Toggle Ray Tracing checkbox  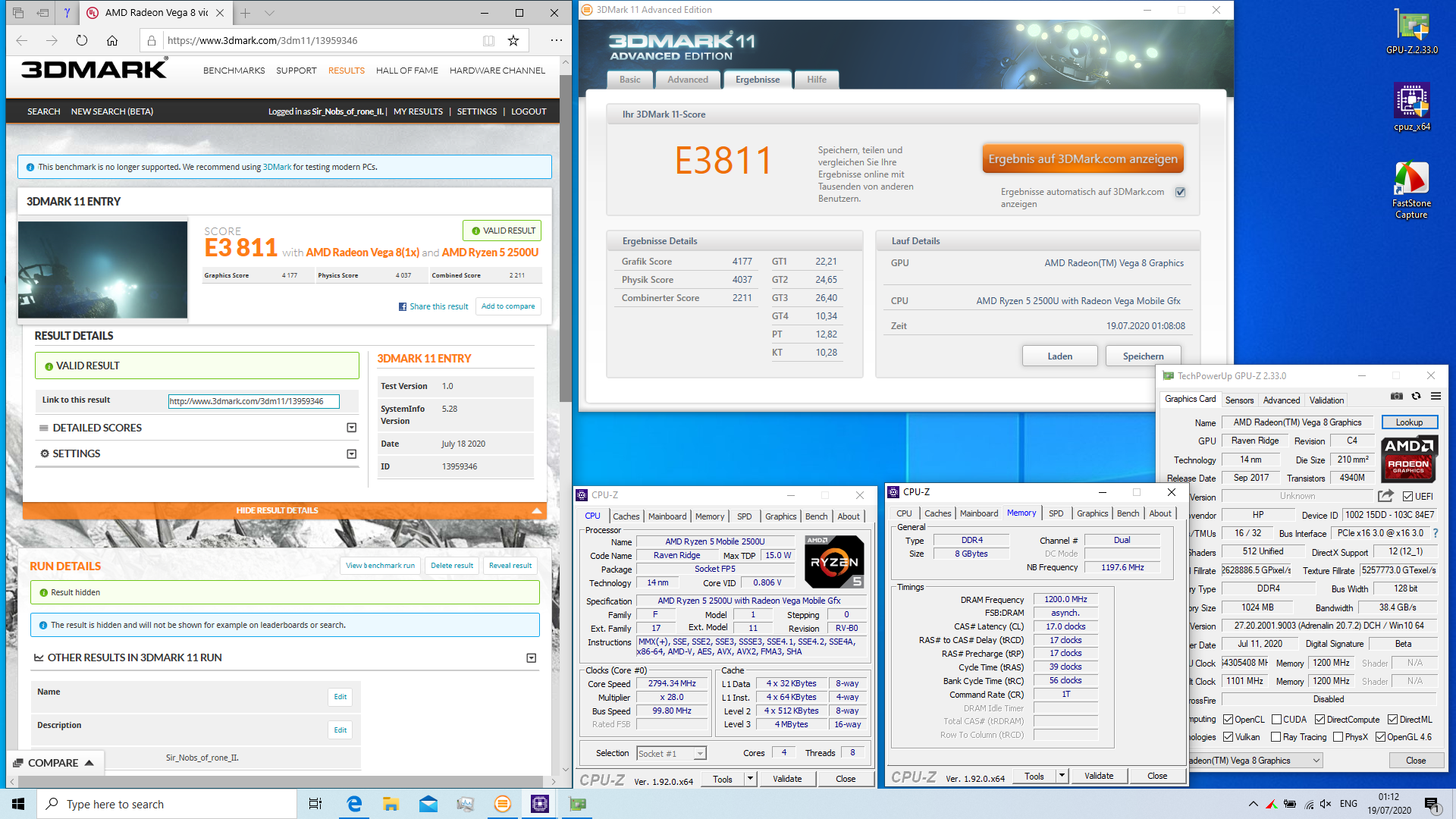(1276, 736)
